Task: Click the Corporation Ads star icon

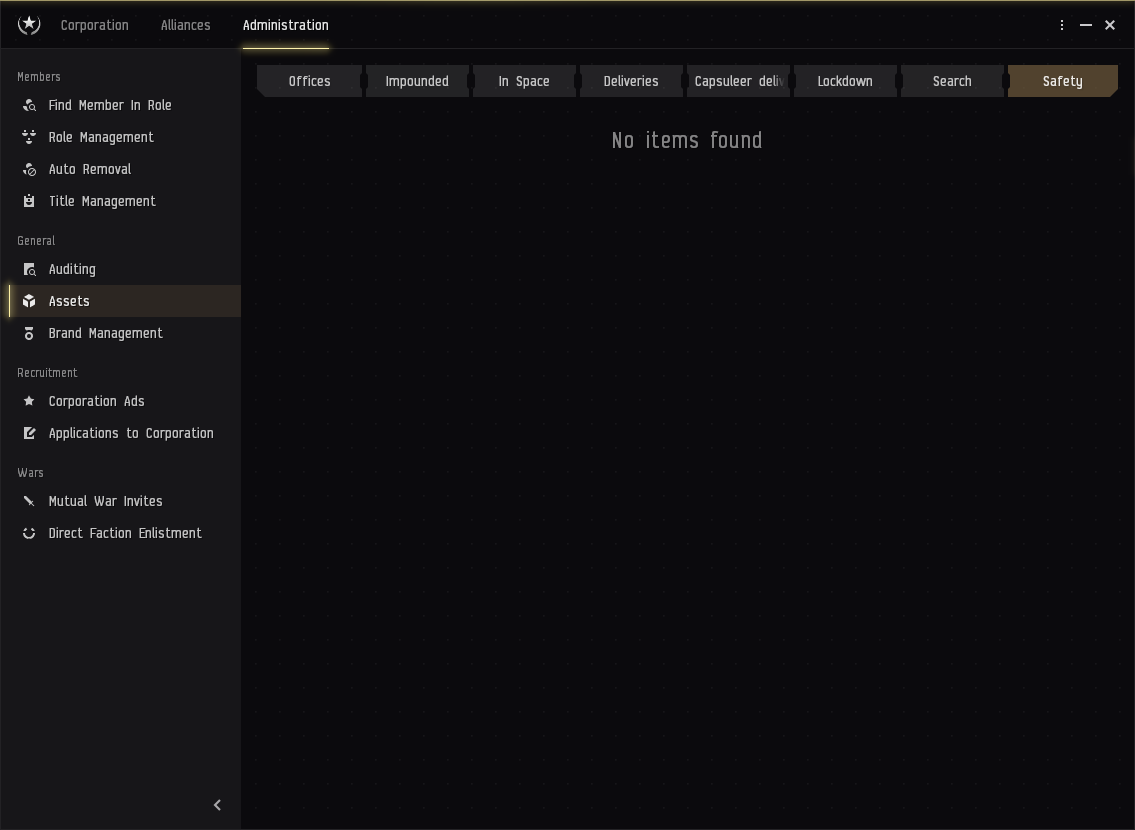Action: pos(29,401)
